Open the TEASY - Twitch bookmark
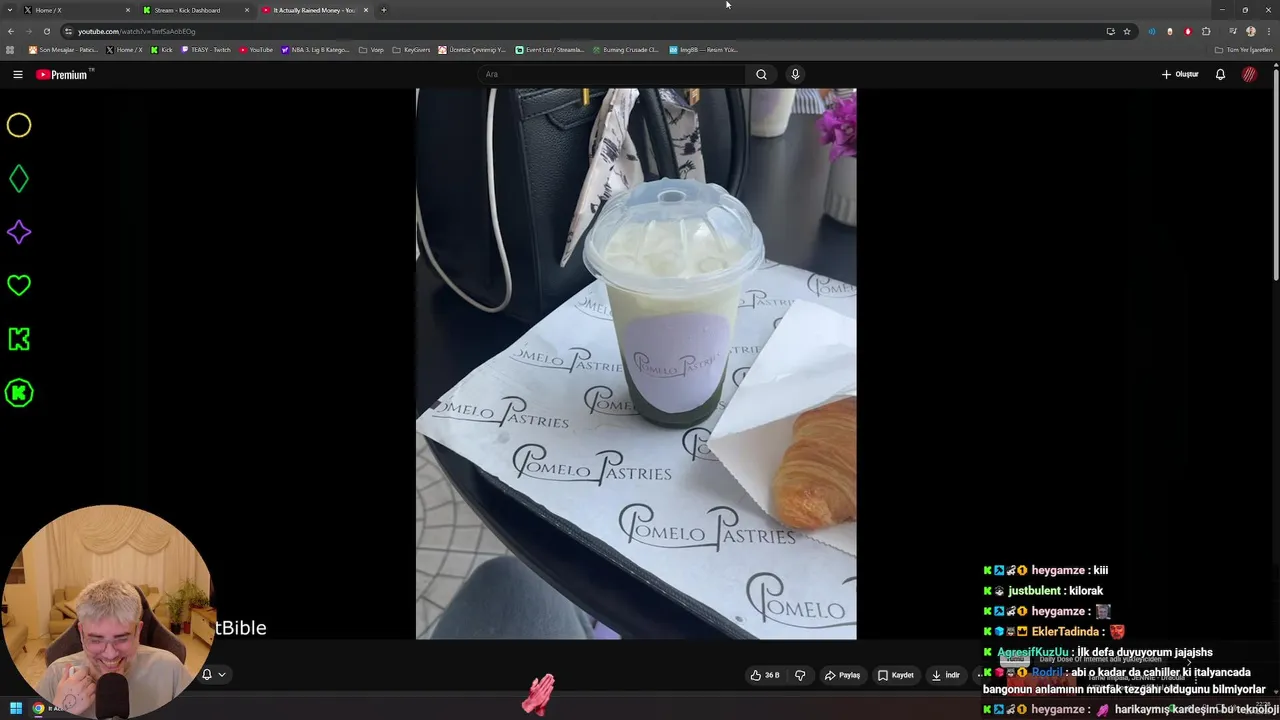The width and height of the screenshot is (1280, 720). coord(206,49)
